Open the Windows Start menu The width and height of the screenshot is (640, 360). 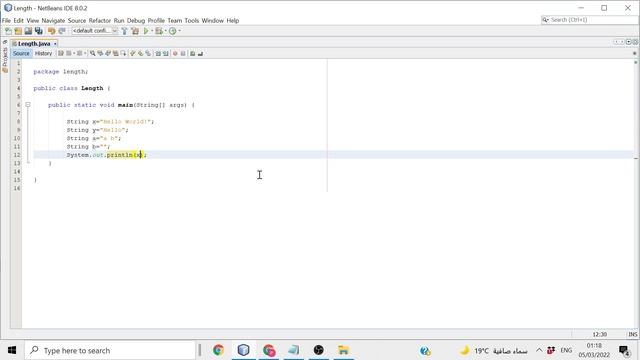(x=12, y=350)
